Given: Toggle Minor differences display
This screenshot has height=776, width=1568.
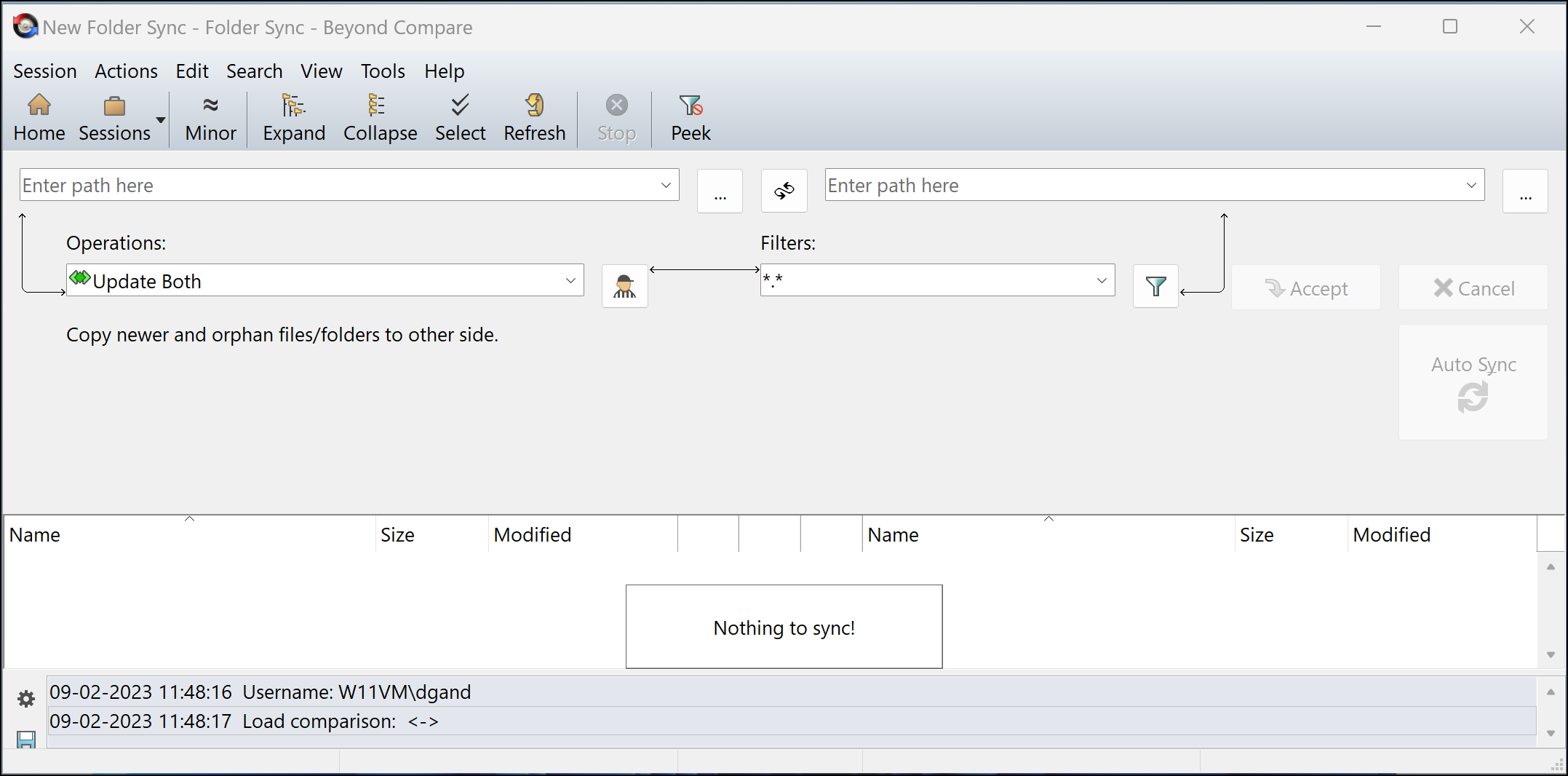Looking at the screenshot, I should [210, 119].
